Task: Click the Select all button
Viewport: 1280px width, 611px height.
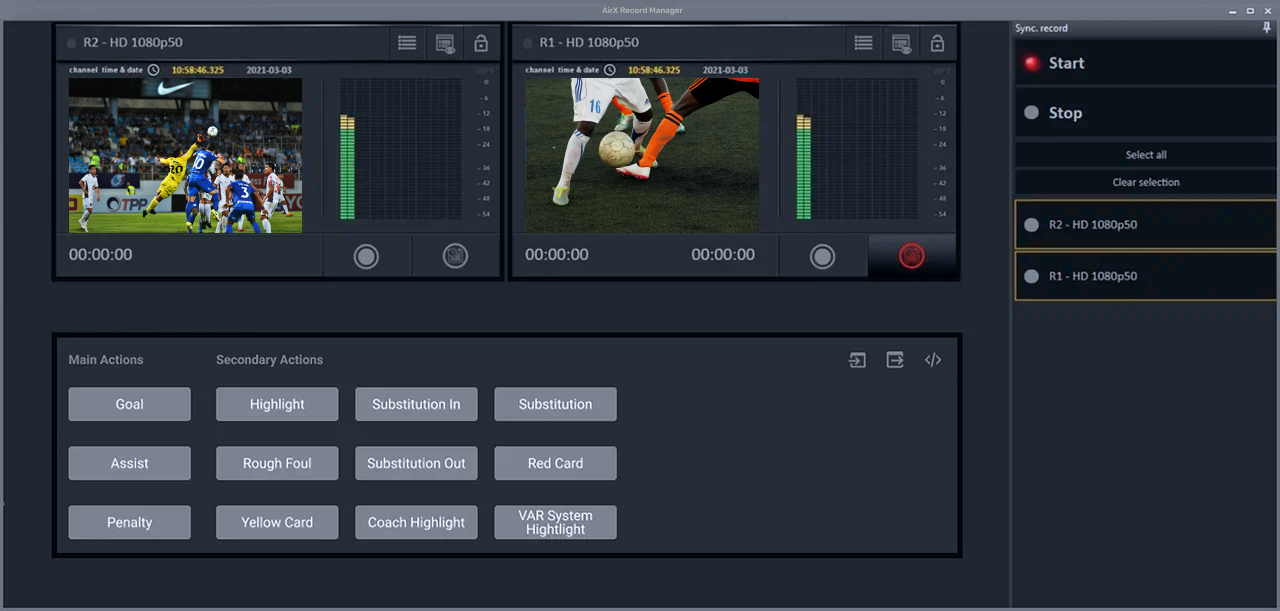Action: click(1145, 155)
